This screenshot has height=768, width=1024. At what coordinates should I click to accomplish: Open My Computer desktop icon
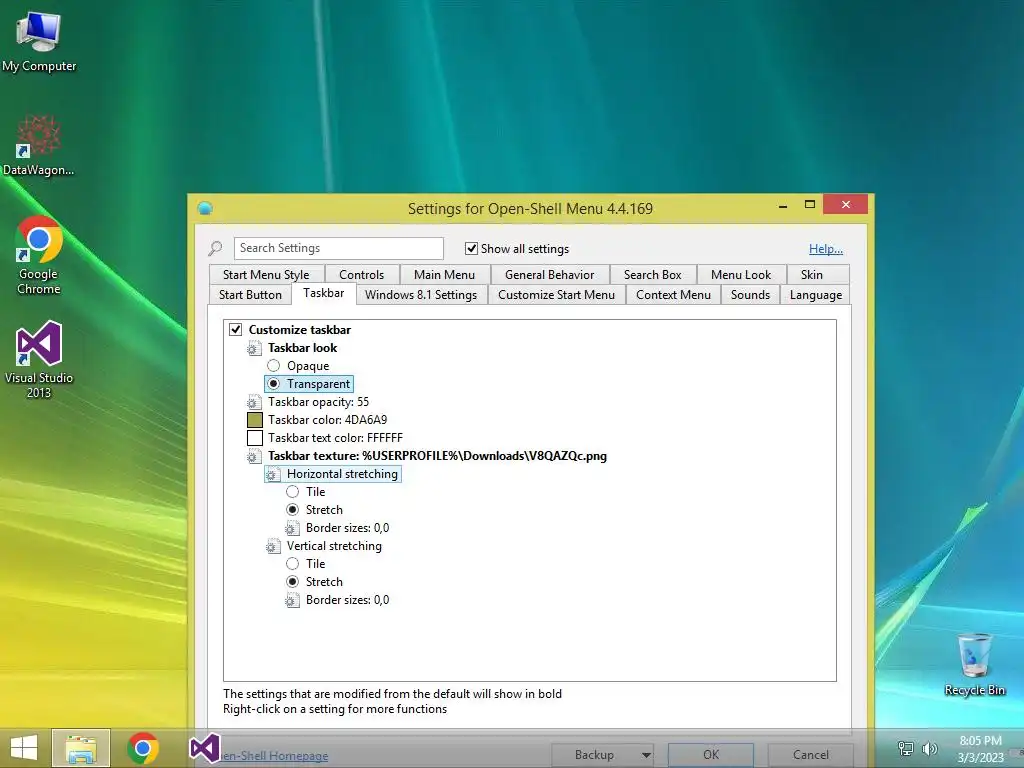pos(39,40)
